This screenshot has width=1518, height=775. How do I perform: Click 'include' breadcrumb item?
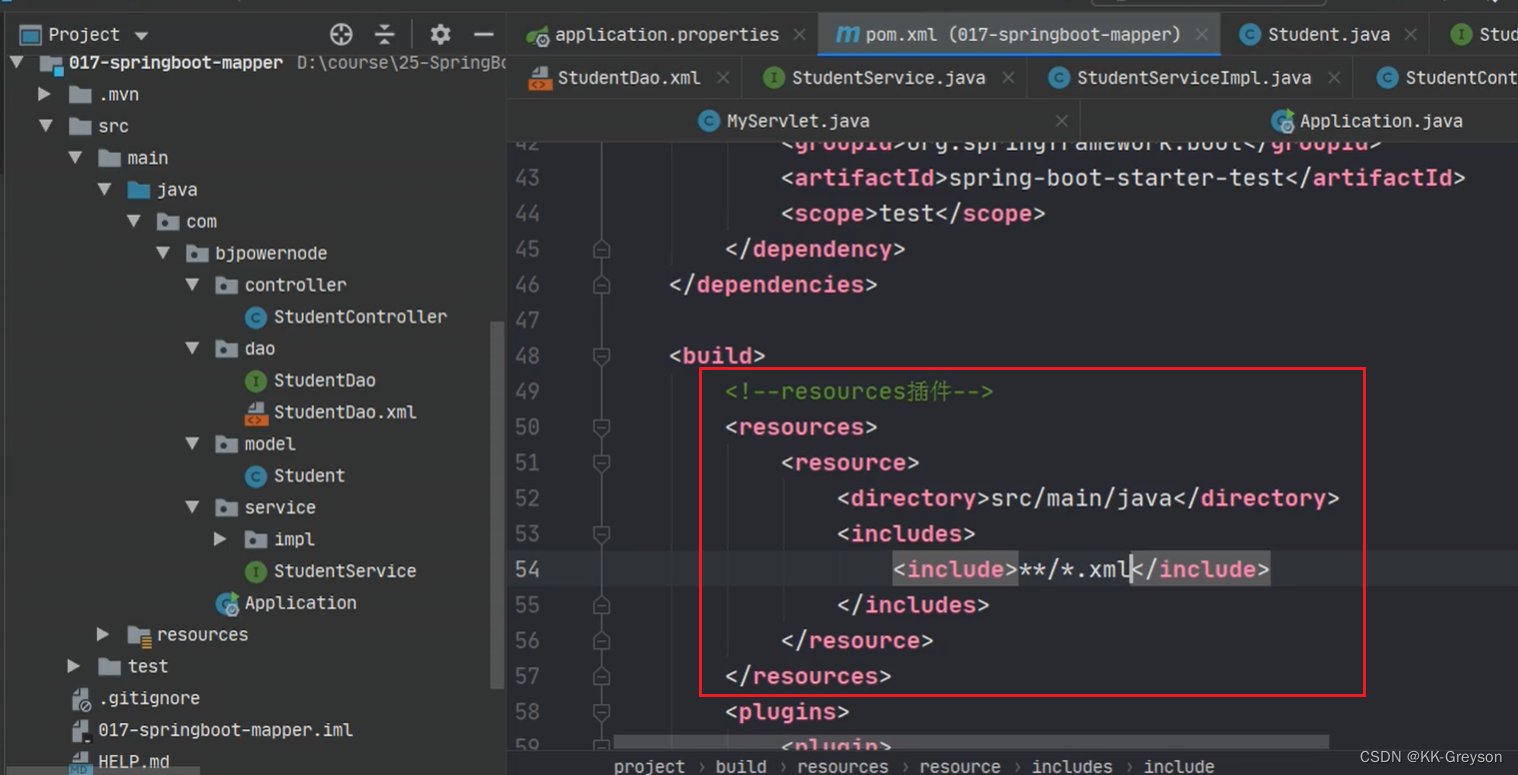coord(1179,766)
